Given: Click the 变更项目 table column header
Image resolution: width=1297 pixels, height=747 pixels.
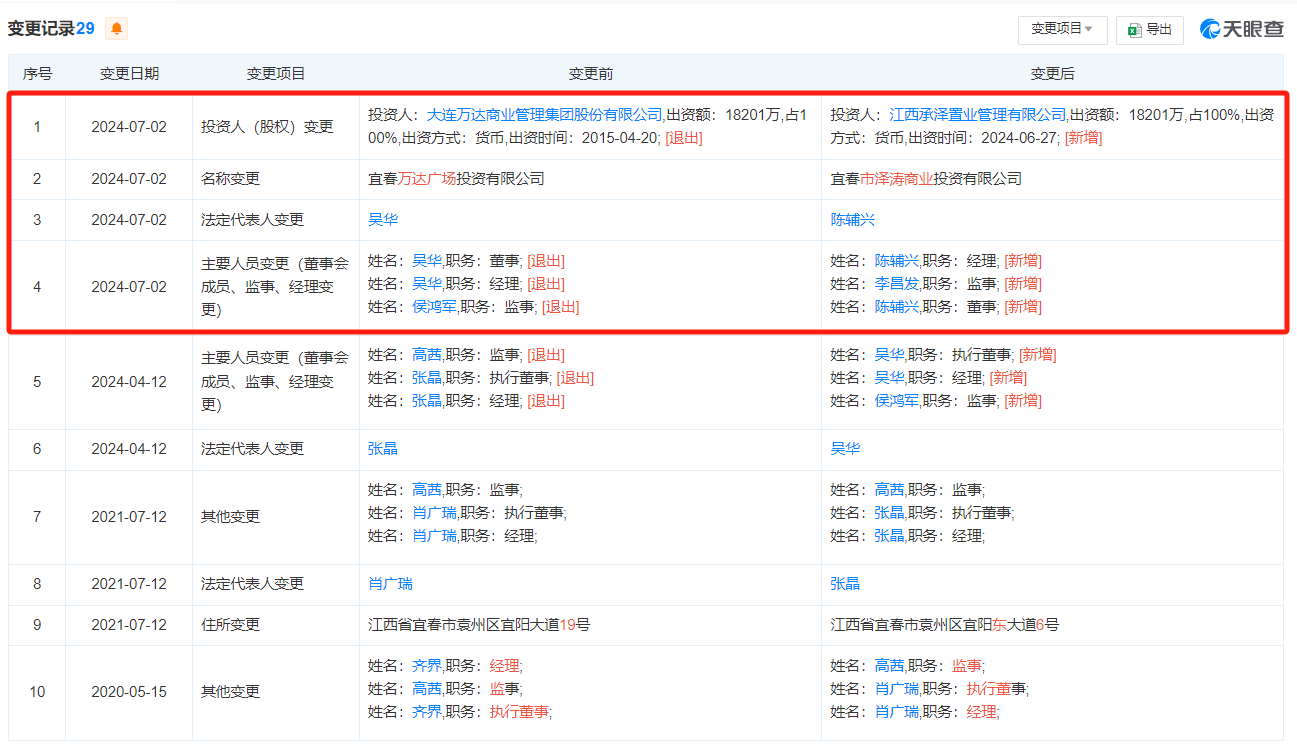Looking at the screenshot, I should 276,74.
